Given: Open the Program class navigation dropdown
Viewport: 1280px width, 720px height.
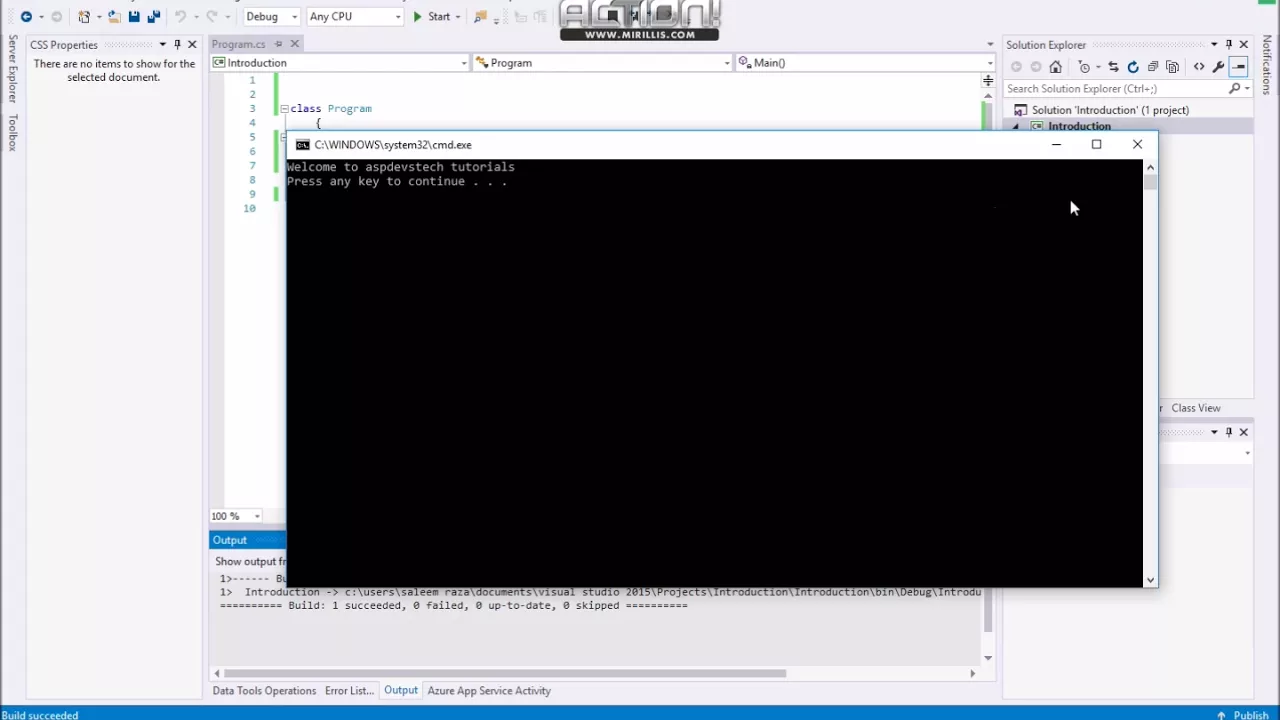Looking at the screenshot, I should [727, 63].
